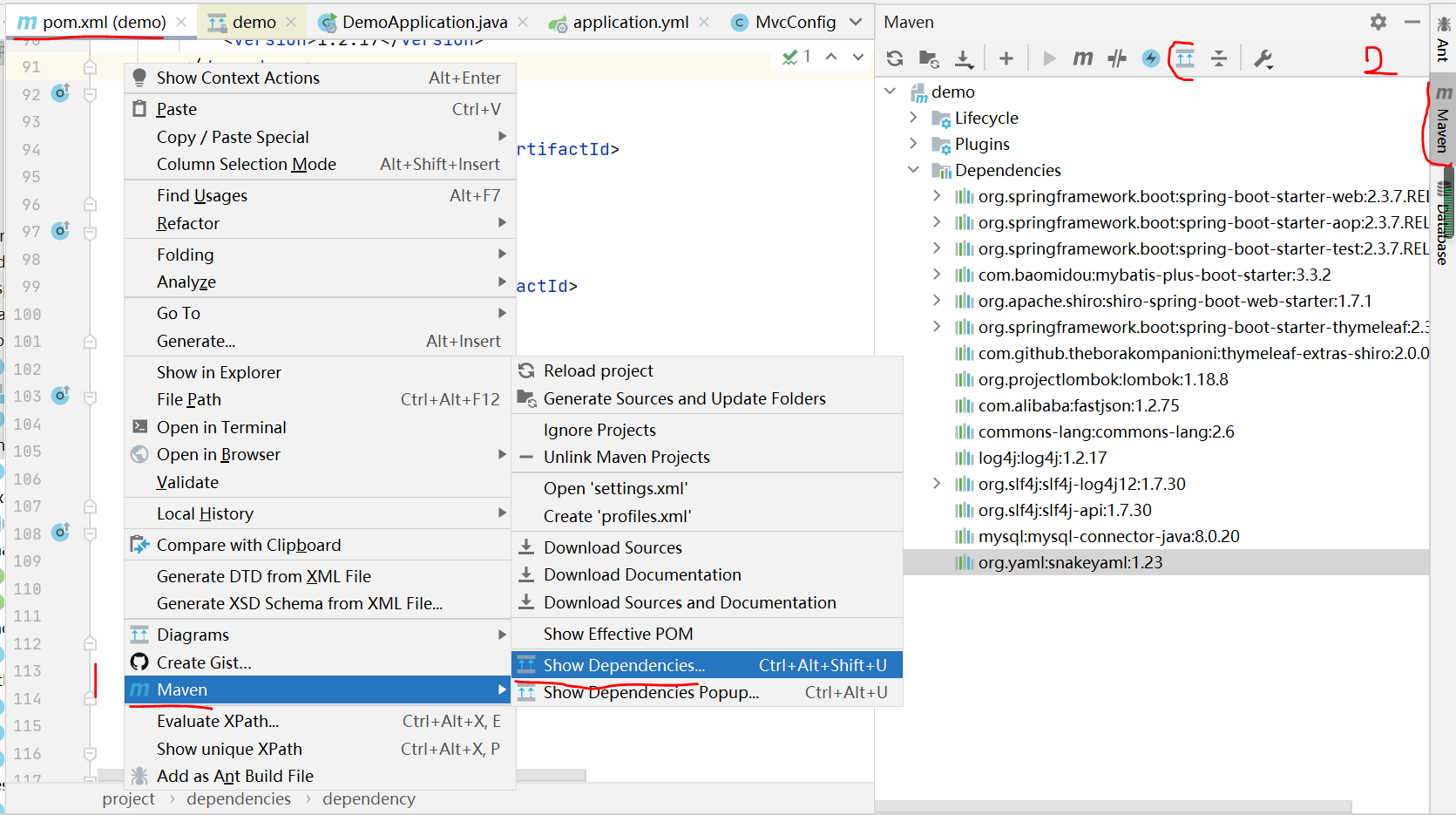Open Maven settings with the wrench icon
The height and width of the screenshot is (815, 1456).
(x=1263, y=58)
